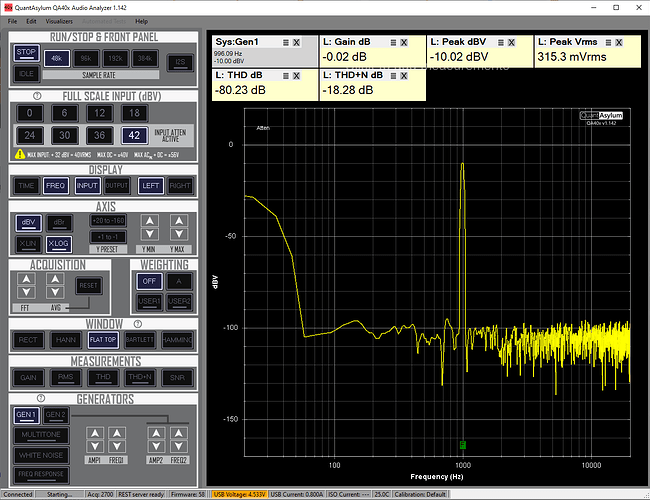
Task: Click the green marker at 1000 Hz
Action: click(x=463, y=444)
